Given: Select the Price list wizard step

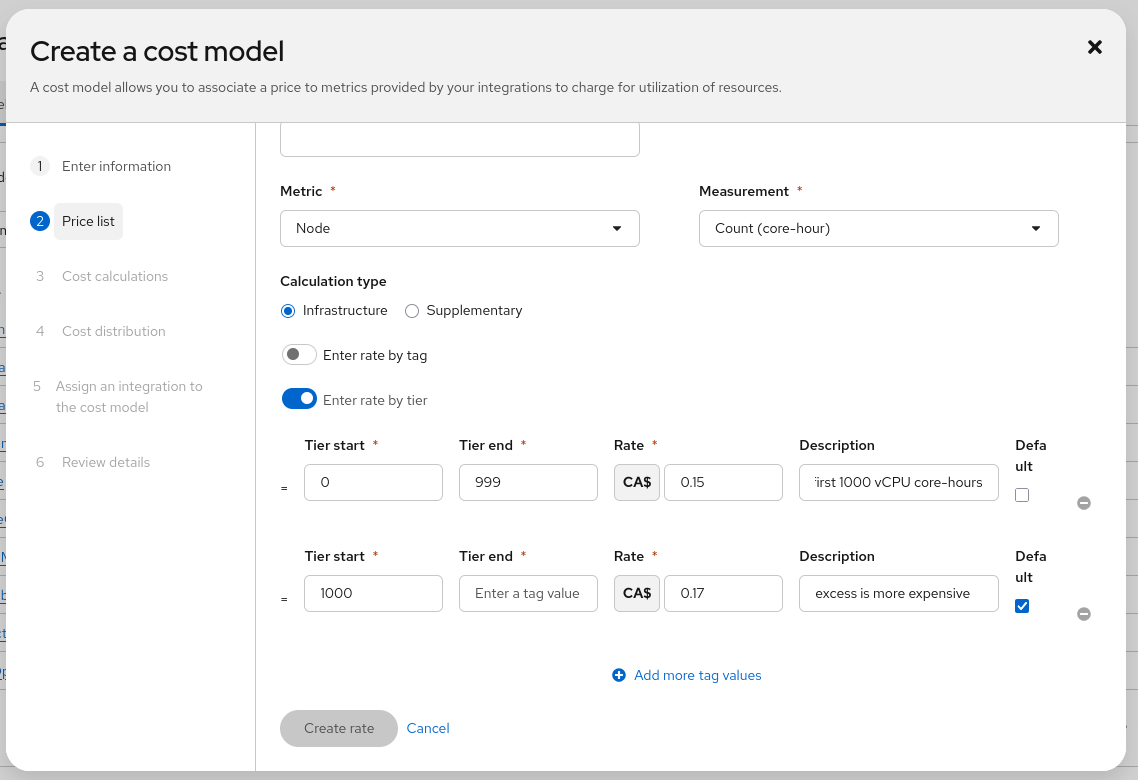Looking at the screenshot, I should pyautogui.click(x=88, y=221).
